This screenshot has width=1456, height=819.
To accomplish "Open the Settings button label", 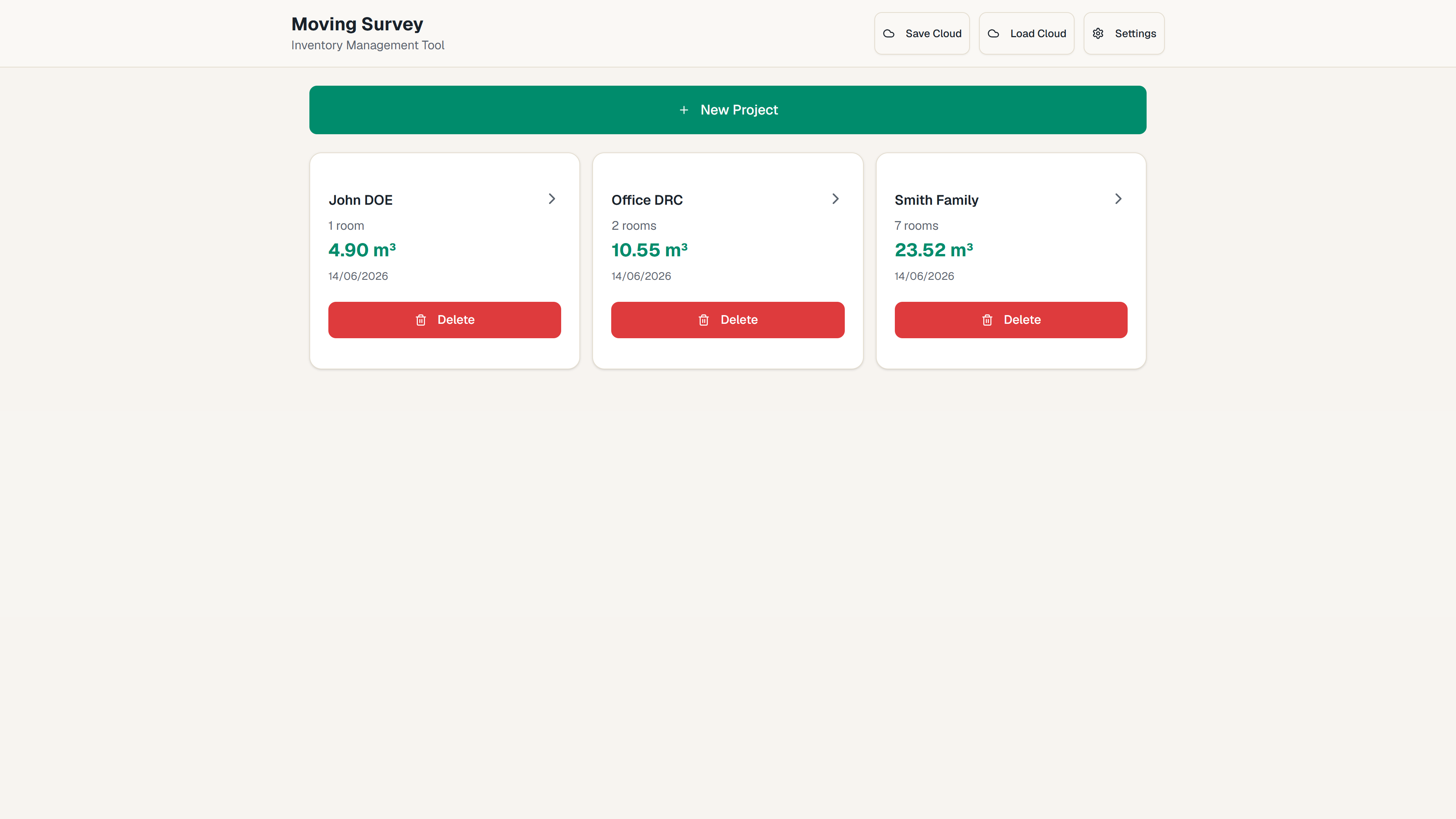I will coord(1136,33).
